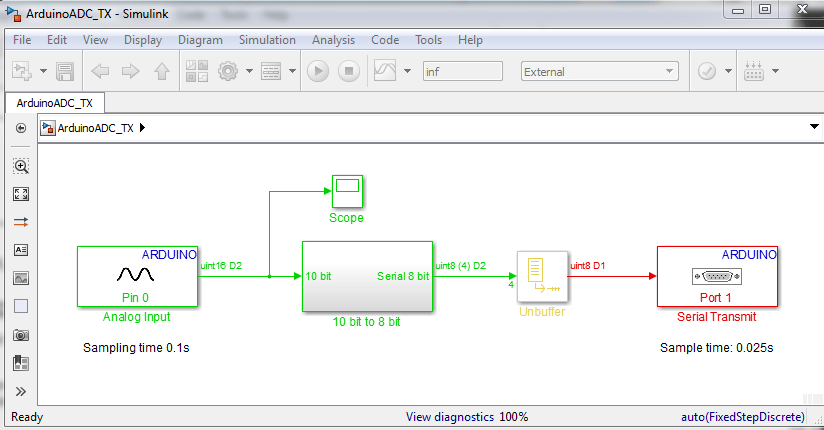Open the Model Explorer icon
This screenshot has width=824, height=430.
[x=271, y=71]
